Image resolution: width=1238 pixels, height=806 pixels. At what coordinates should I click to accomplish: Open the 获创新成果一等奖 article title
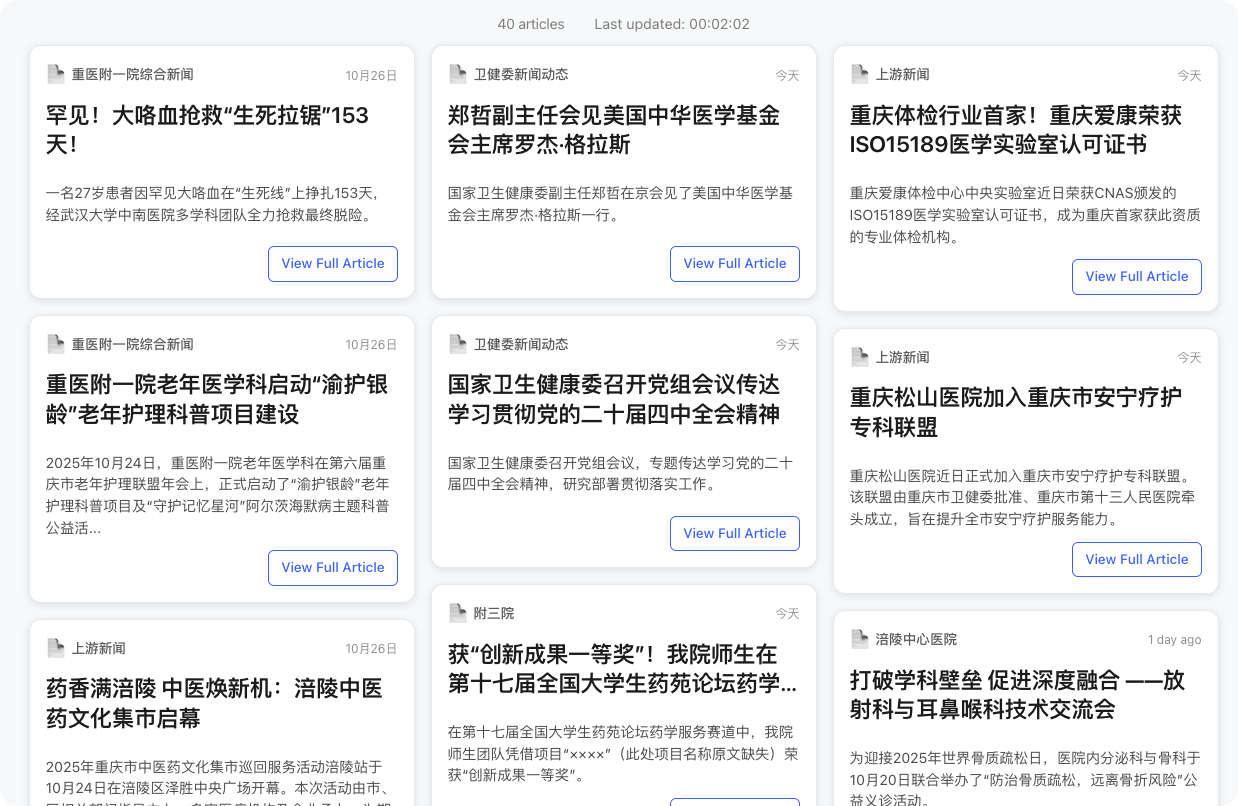coord(622,669)
